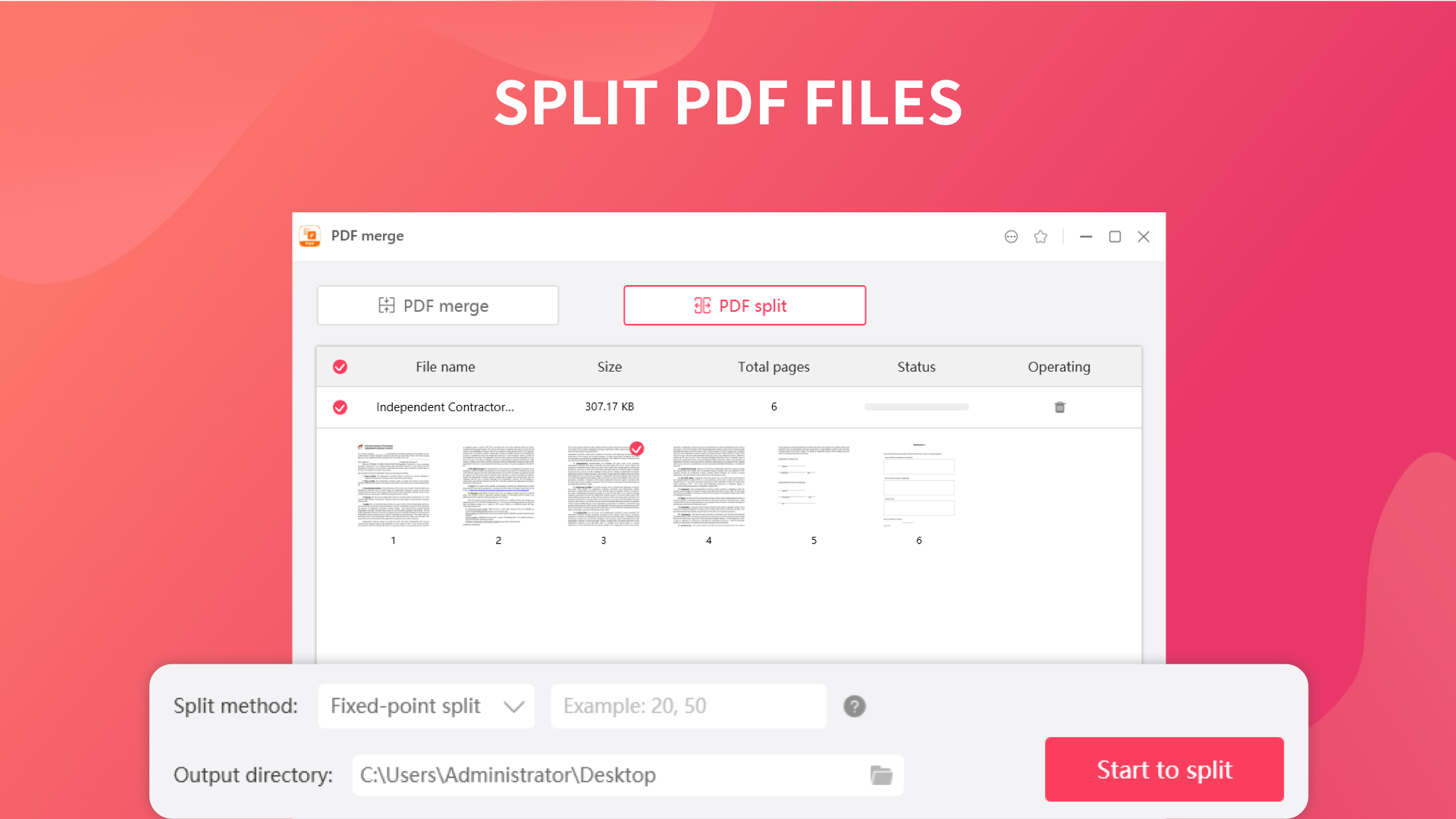Select the page 5 thumbnail
The width and height of the screenshot is (1456, 819).
(814, 485)
